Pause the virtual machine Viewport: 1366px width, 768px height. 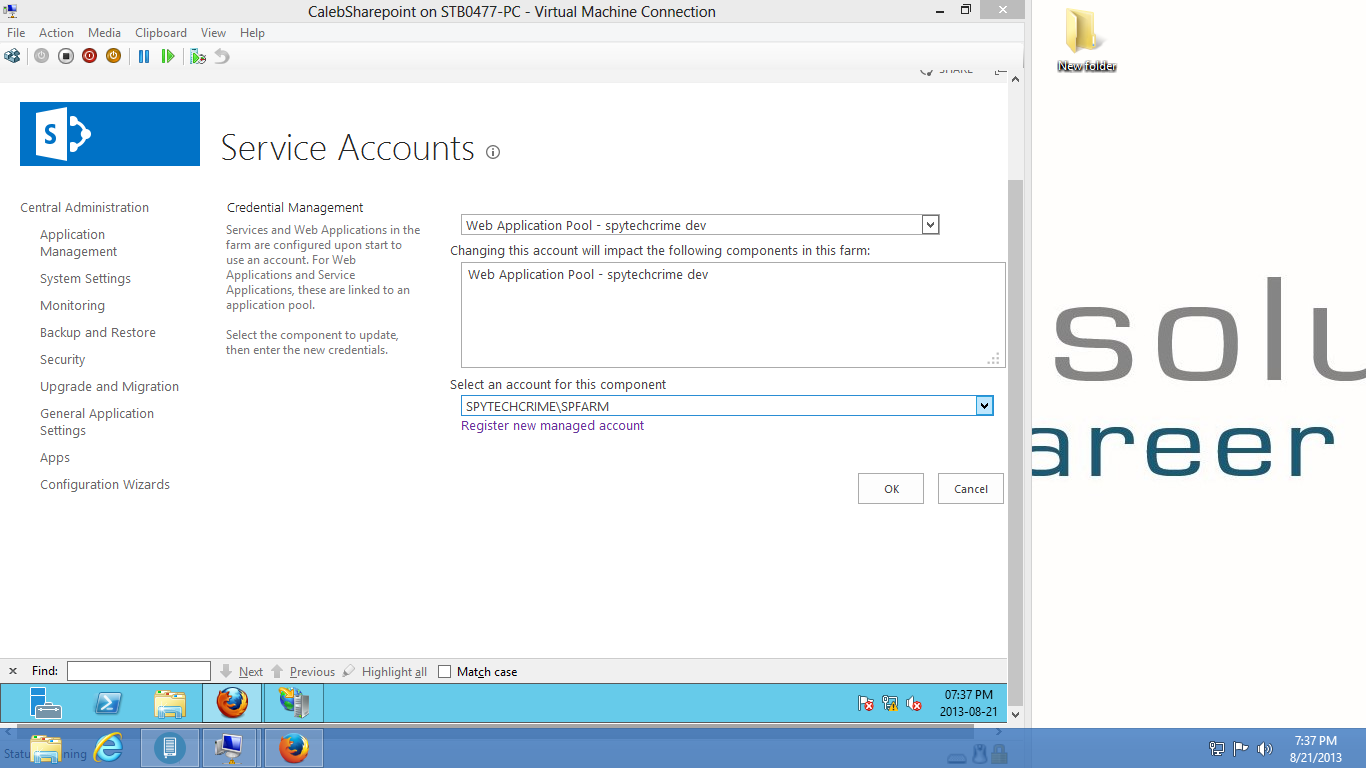[x=144, y=56]
